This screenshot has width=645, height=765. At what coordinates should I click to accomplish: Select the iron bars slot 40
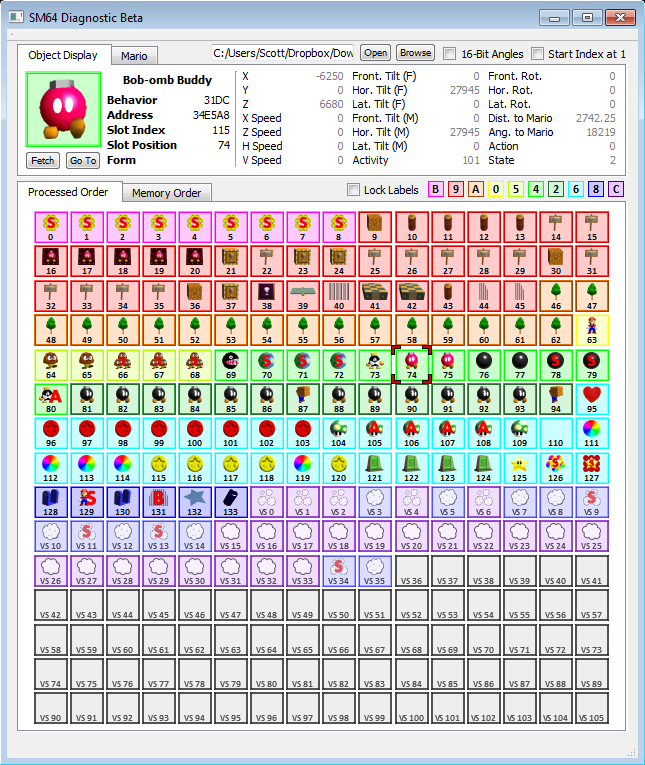[339, 296]
